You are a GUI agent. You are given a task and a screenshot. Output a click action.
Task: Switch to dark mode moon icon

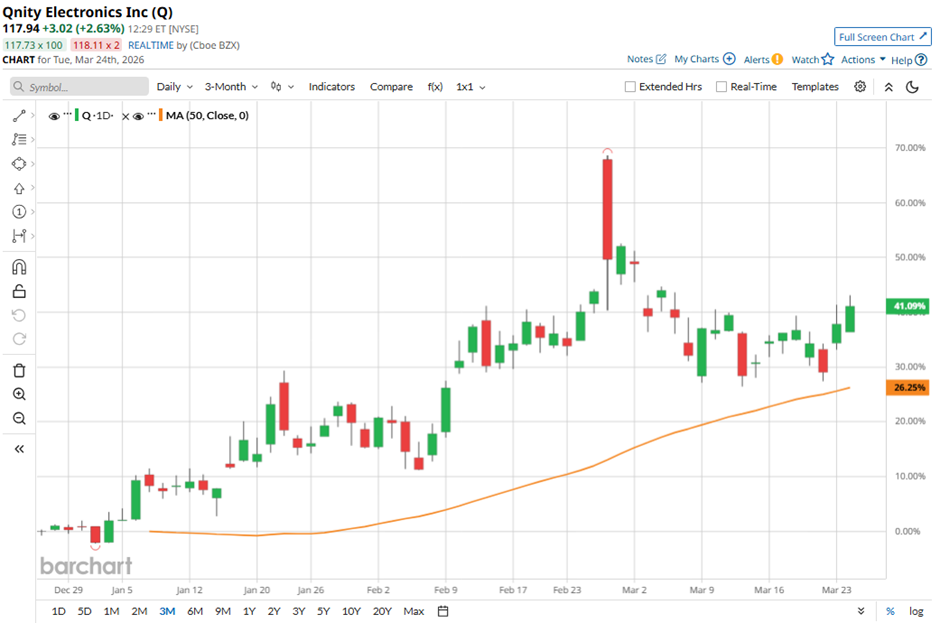pyautogui.click(x=912, y=87)
